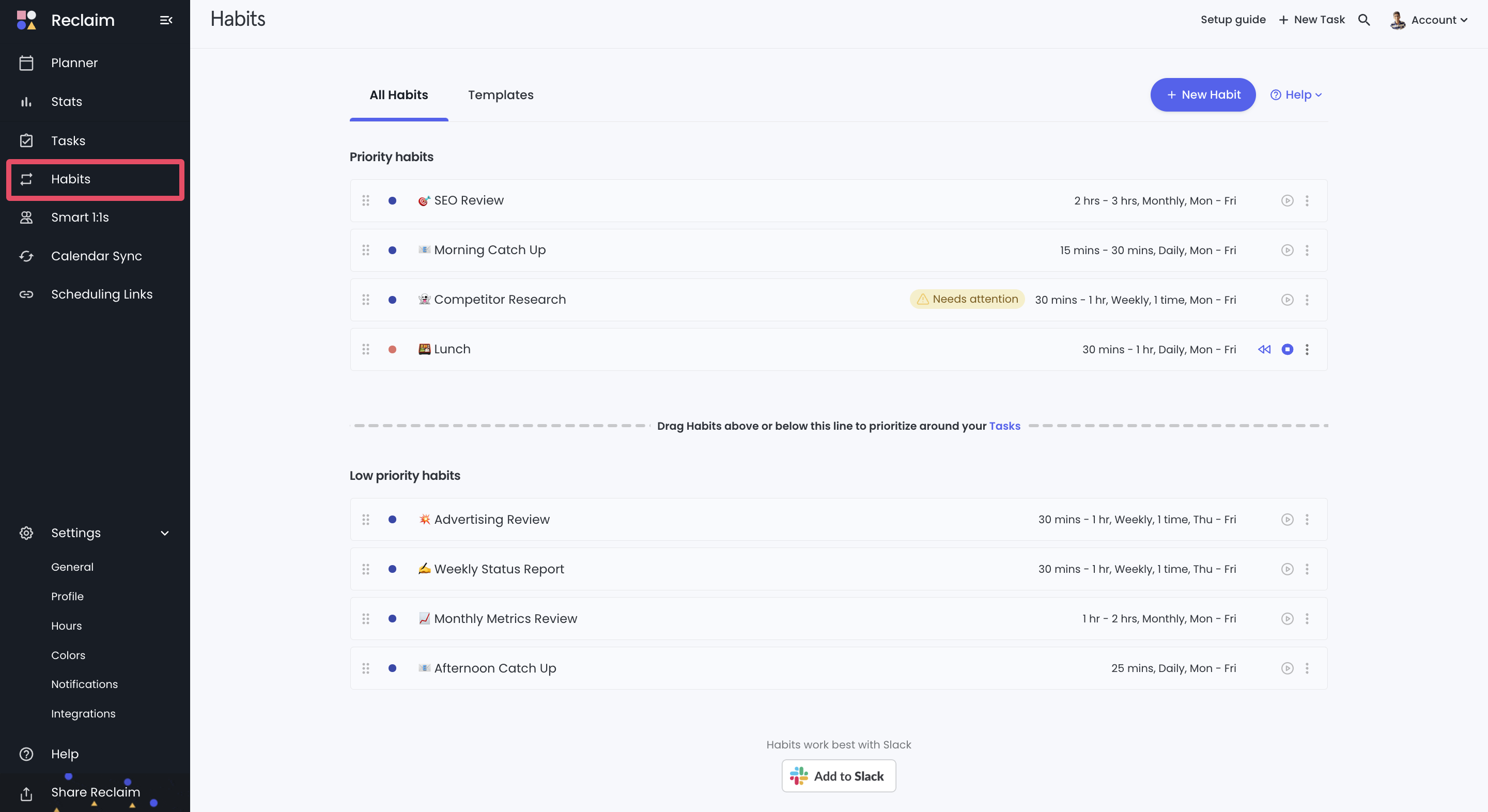The width and height of the screenshot is (1488, 812).
Task: Start the Morning Catch Up habit now
Action: [x=1287, y=250]
